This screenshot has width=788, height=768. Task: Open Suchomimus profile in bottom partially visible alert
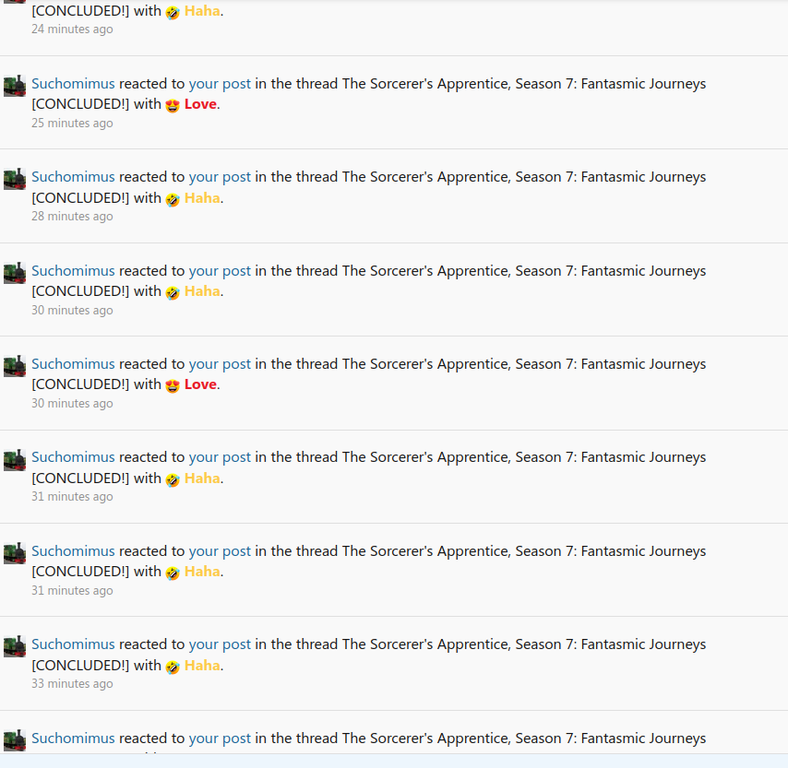click(x=73, y=738)
